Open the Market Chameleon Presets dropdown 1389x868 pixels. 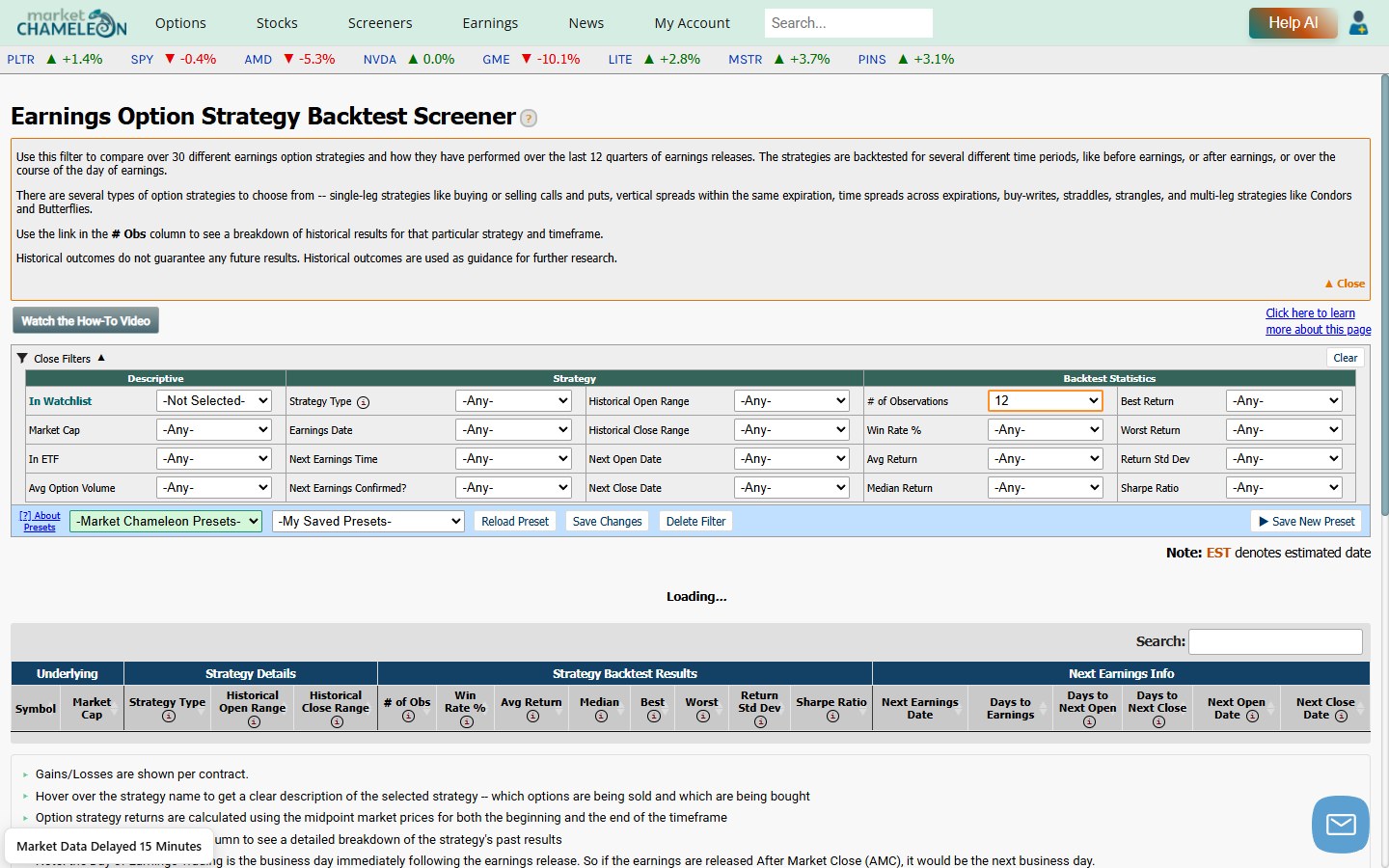coord(166,522)
